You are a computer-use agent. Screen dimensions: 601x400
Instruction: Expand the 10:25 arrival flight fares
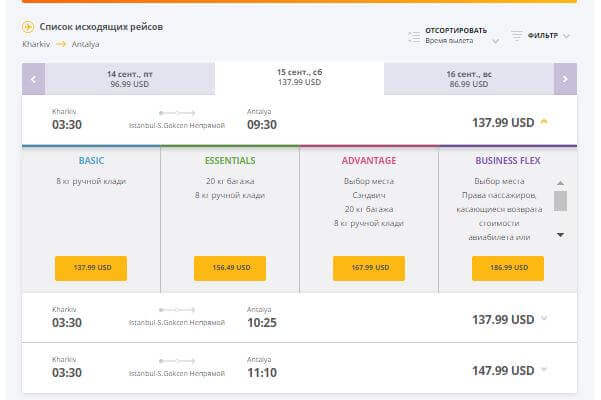[544, 318]
